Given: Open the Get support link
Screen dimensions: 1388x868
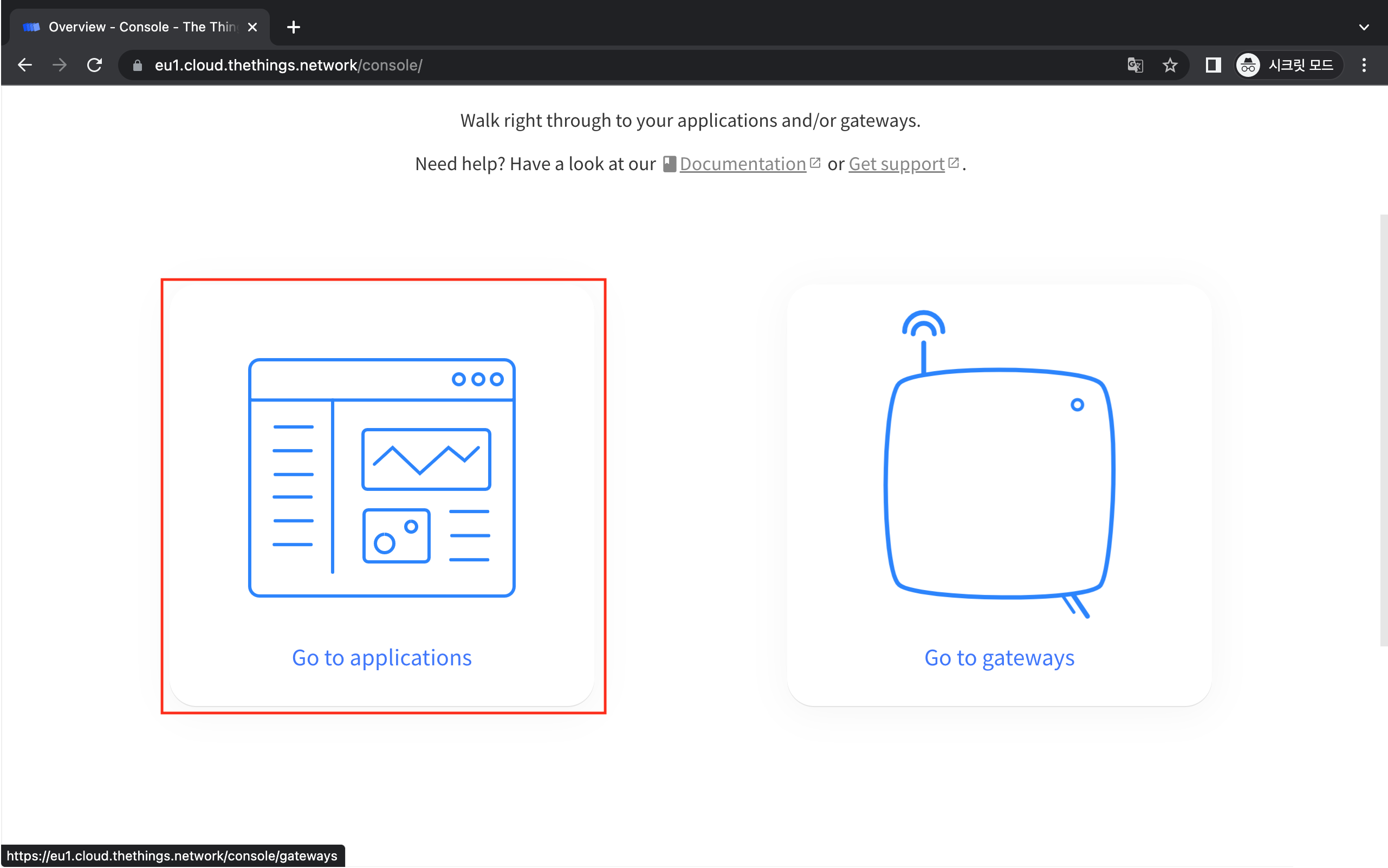Looking at the screenshot, I should click(x=897, y=164).
